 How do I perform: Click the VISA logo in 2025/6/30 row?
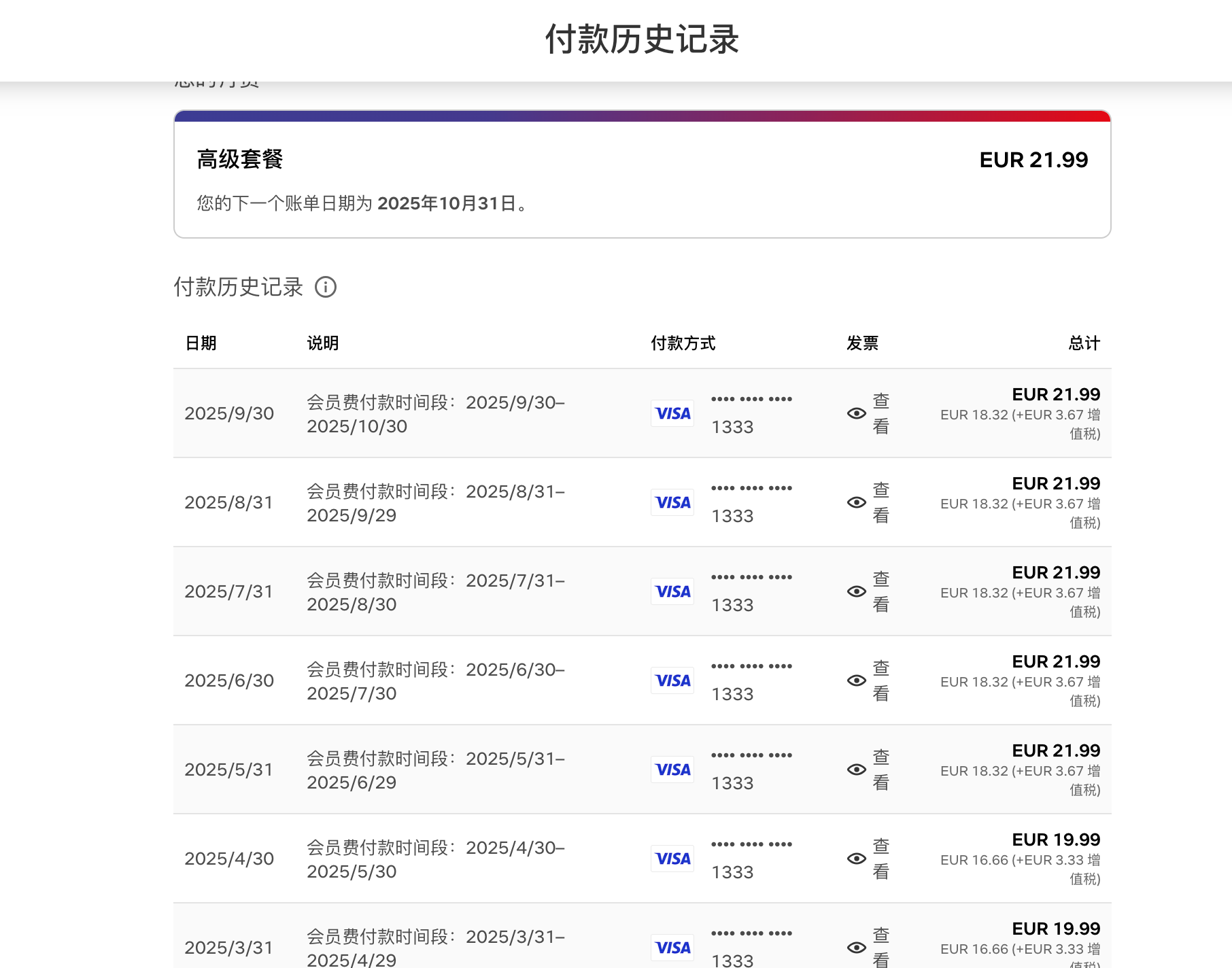pyautogui.click(x=672, y=680)
